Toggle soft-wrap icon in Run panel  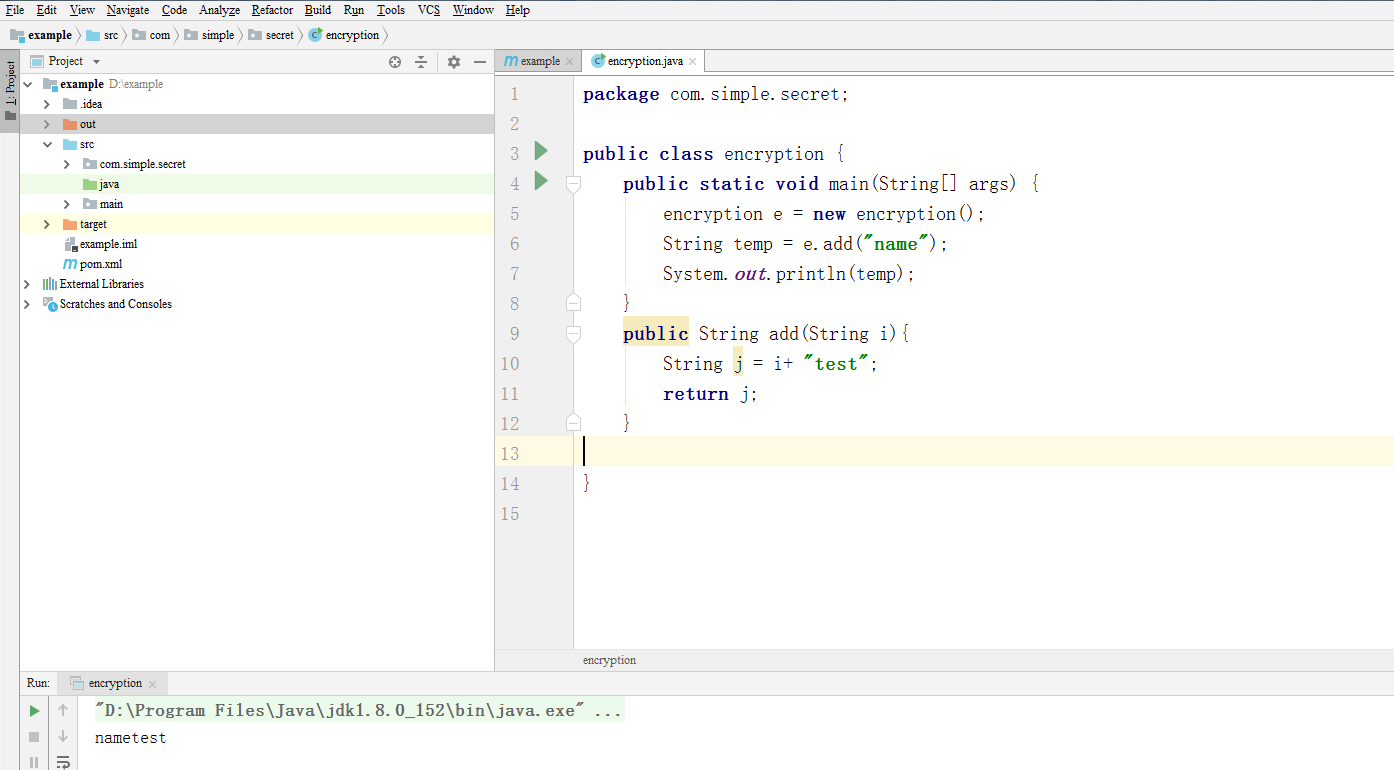(x=63, y=762)
